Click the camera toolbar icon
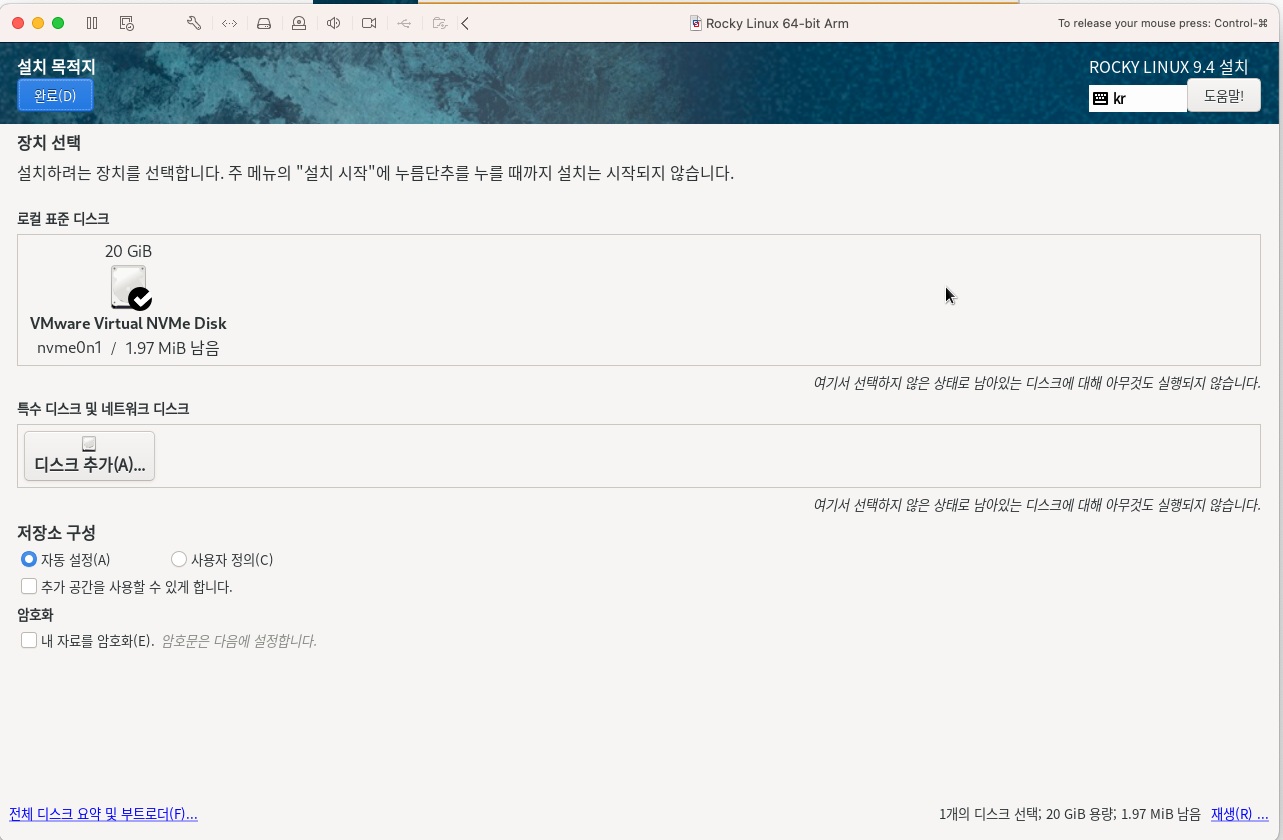Screen dimensions: 1283x840 tap(369, 23)
